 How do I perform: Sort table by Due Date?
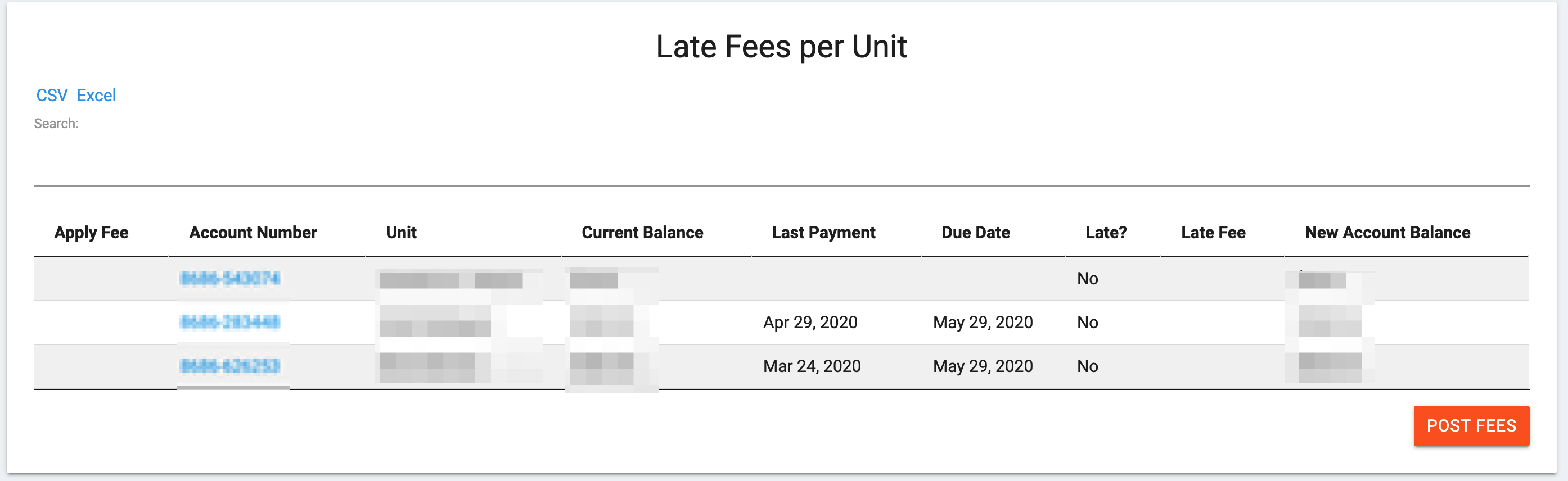click(975, 232)
